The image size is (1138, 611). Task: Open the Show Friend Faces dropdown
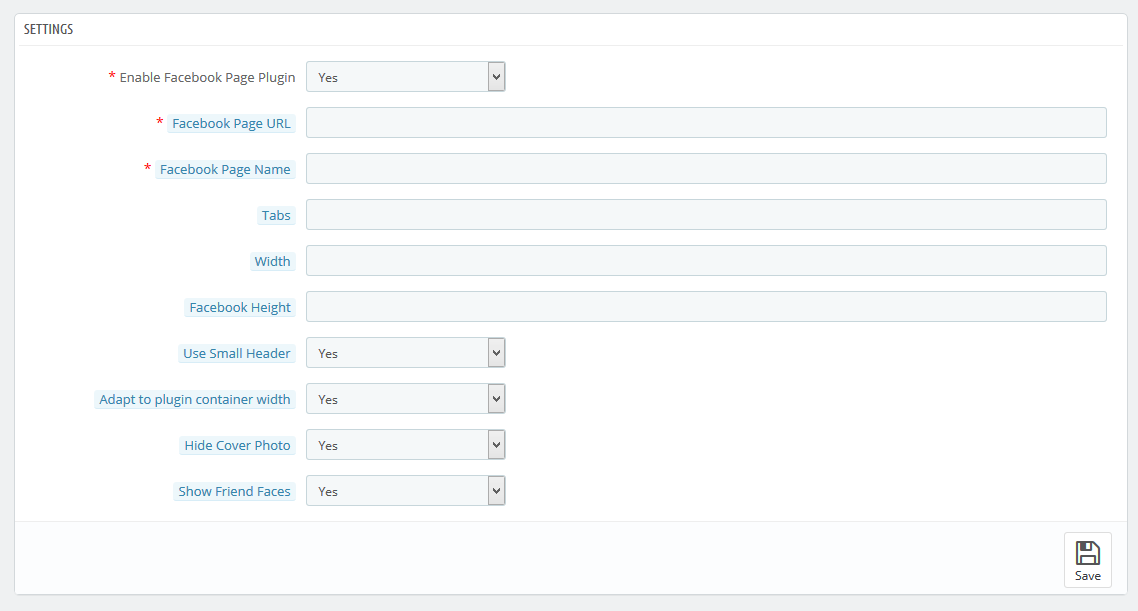tap(405, 491)
